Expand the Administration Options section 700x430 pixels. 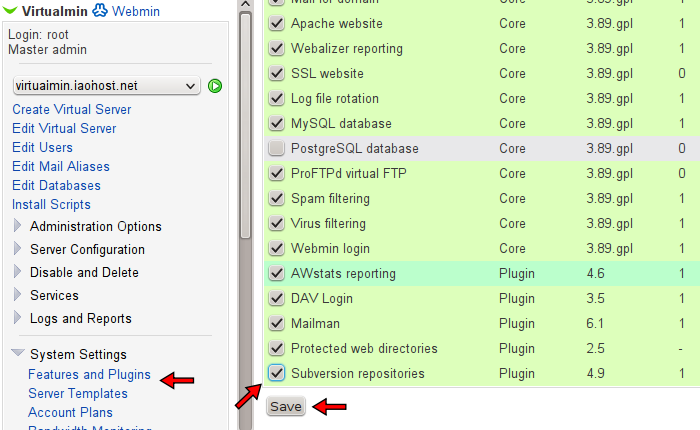(x=17, y=226)
